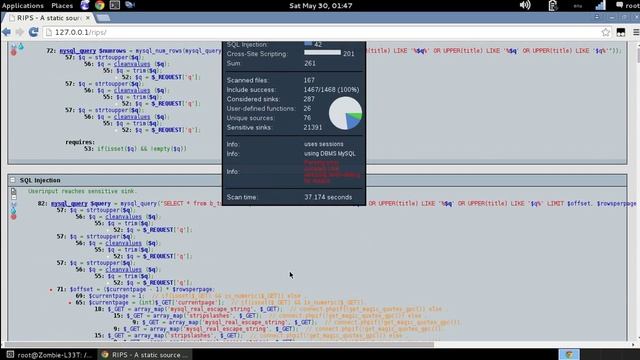Click the power/battery status icon

click(553, 5)
